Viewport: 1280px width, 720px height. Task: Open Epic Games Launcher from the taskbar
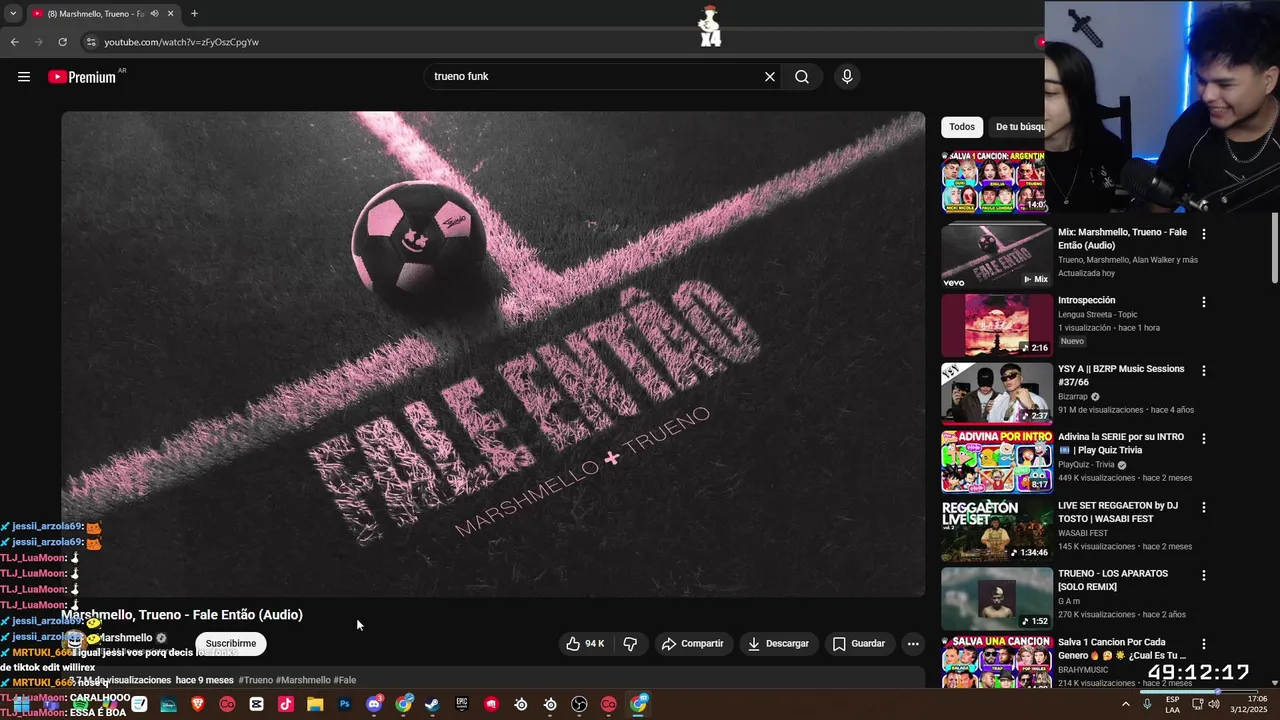(x=461, y=704)
